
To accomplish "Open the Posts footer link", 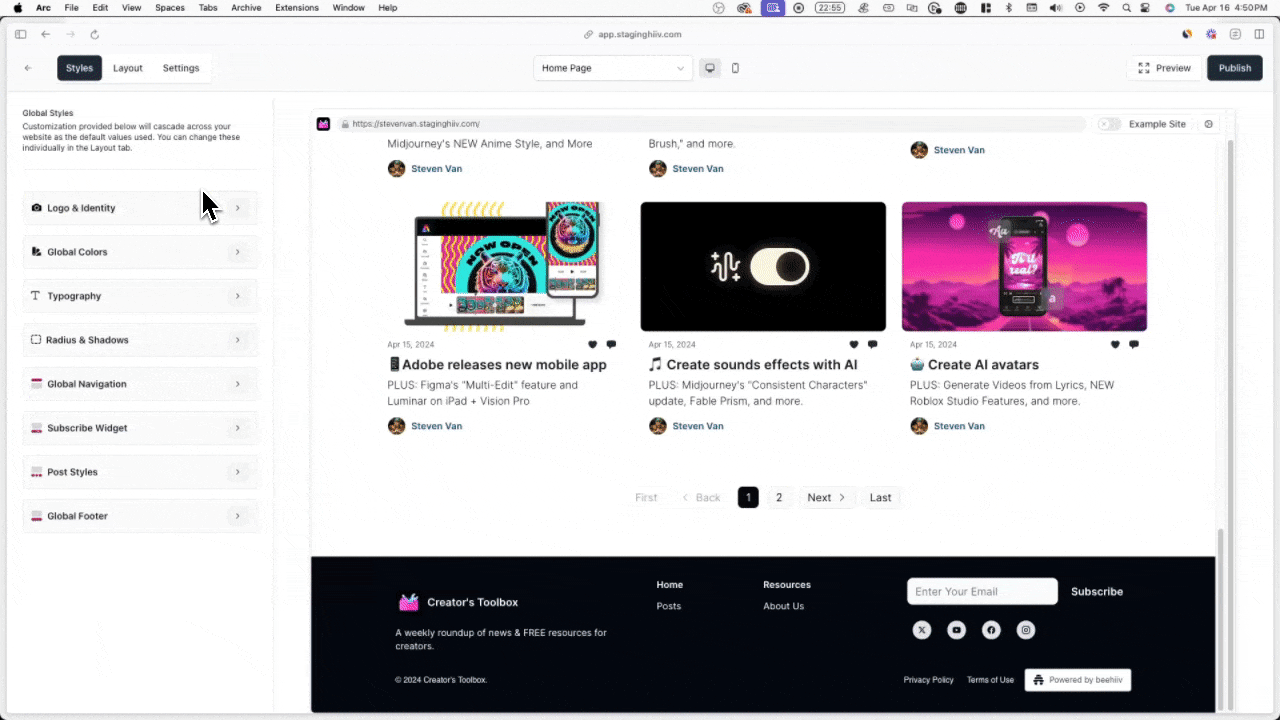I will point(669,606).
